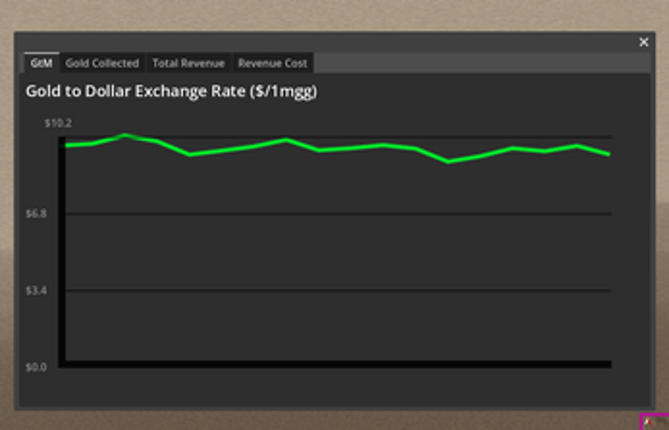Click the $6.8 axis label
The width and height of the screenshot is (669, 430).
[x=36, y=214]
